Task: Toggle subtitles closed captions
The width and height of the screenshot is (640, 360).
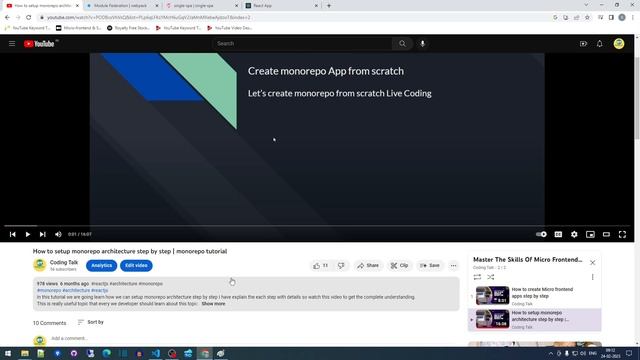Action: pyautogui.click(x=558, y=234)
